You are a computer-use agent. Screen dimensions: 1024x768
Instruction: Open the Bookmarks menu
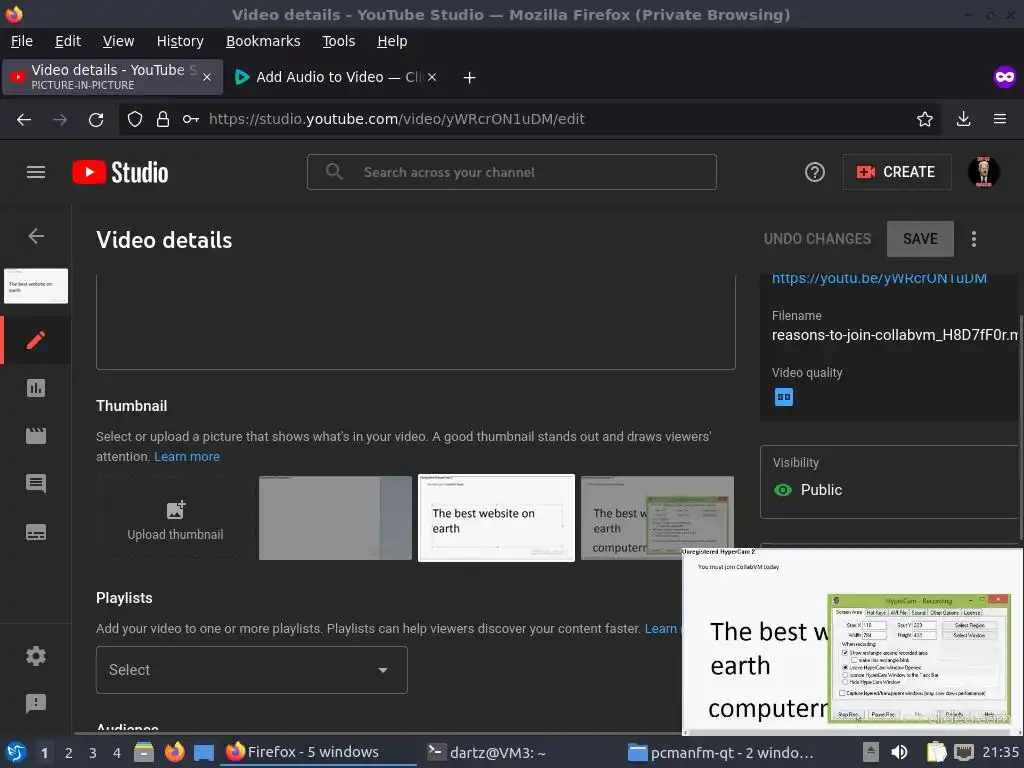(x=263, y=41)
